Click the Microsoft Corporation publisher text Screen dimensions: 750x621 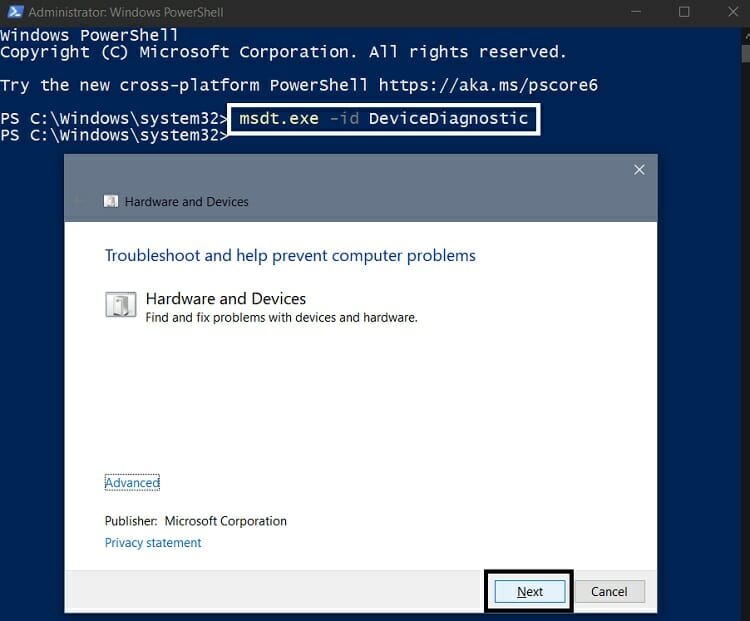click(225, 521)
